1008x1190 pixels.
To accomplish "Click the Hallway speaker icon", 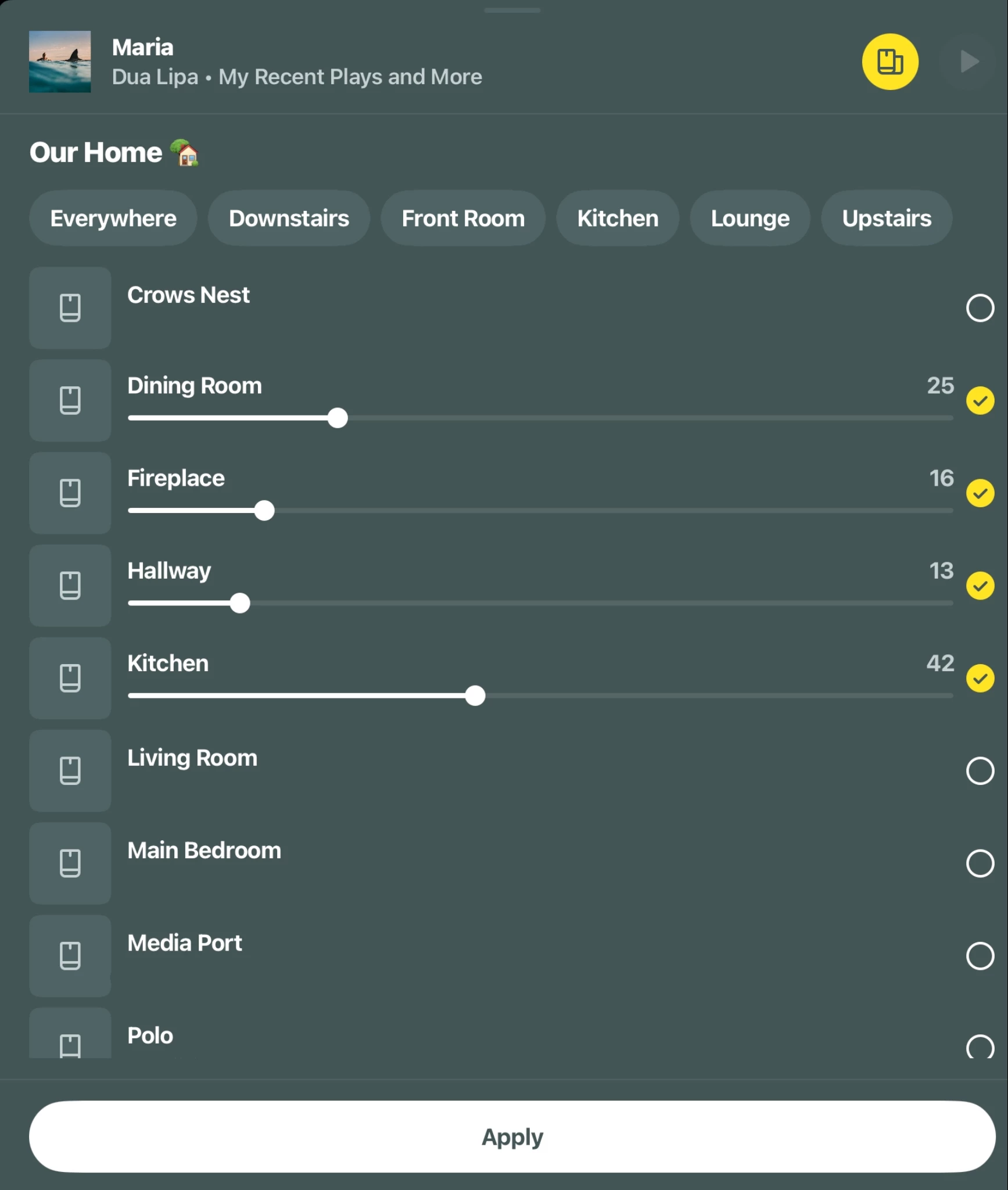I will click(70, 585).
